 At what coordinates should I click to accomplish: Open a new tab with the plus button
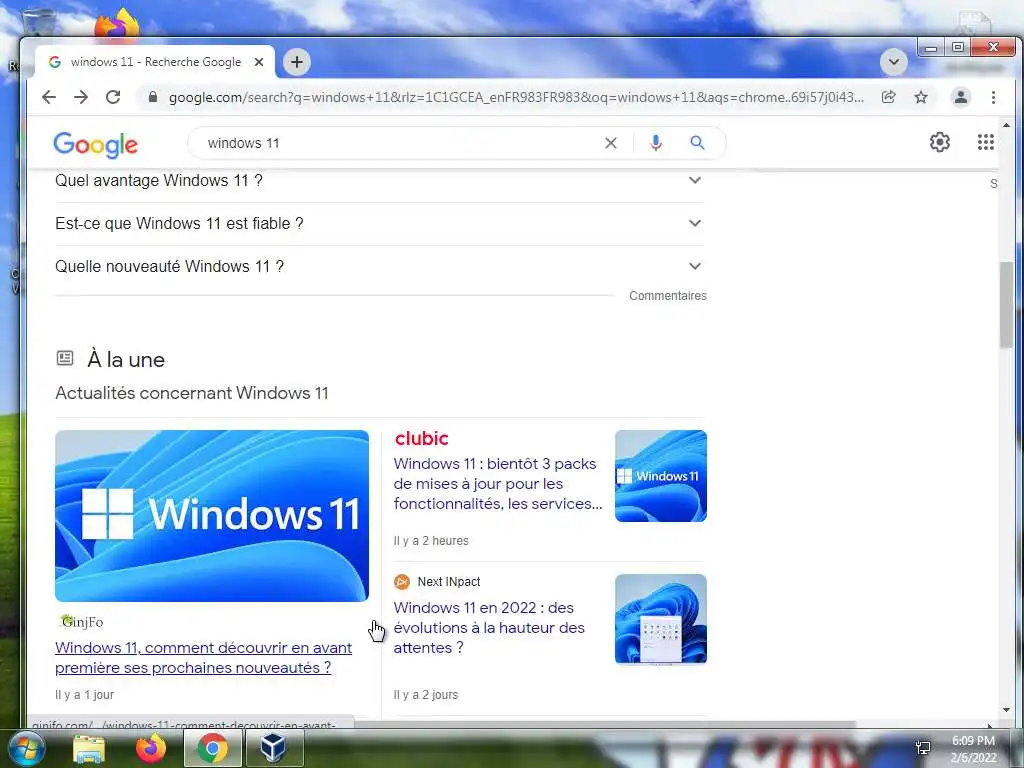(297, 62)
